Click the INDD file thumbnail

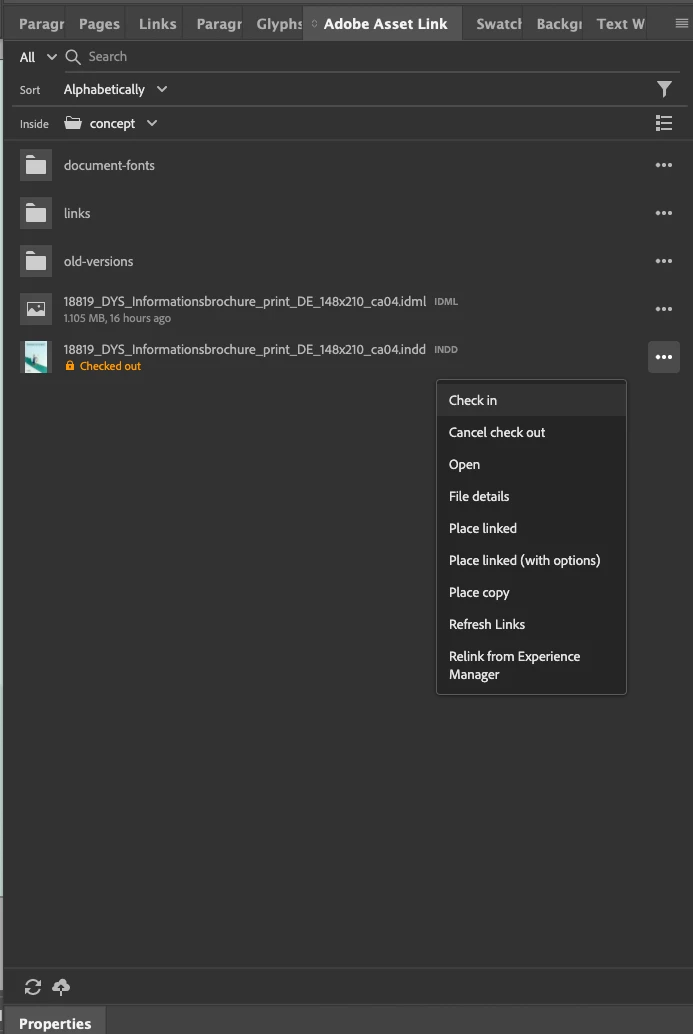coord(36,357)
